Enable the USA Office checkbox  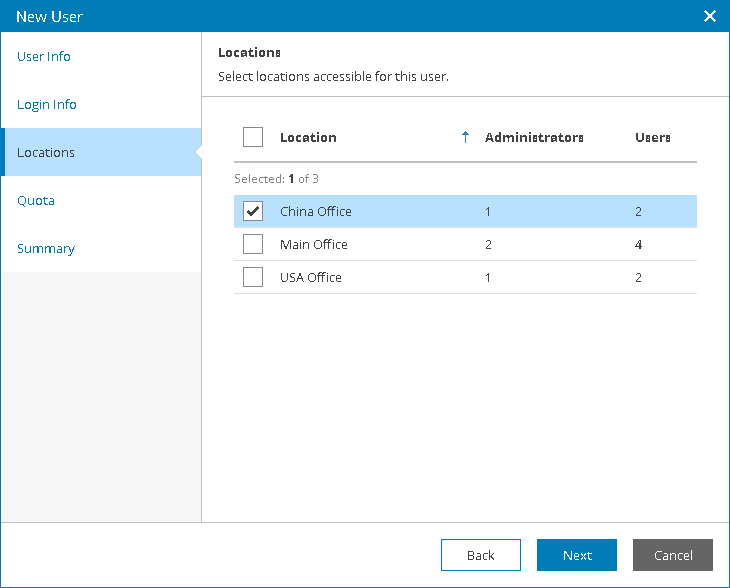coord(253,277)
